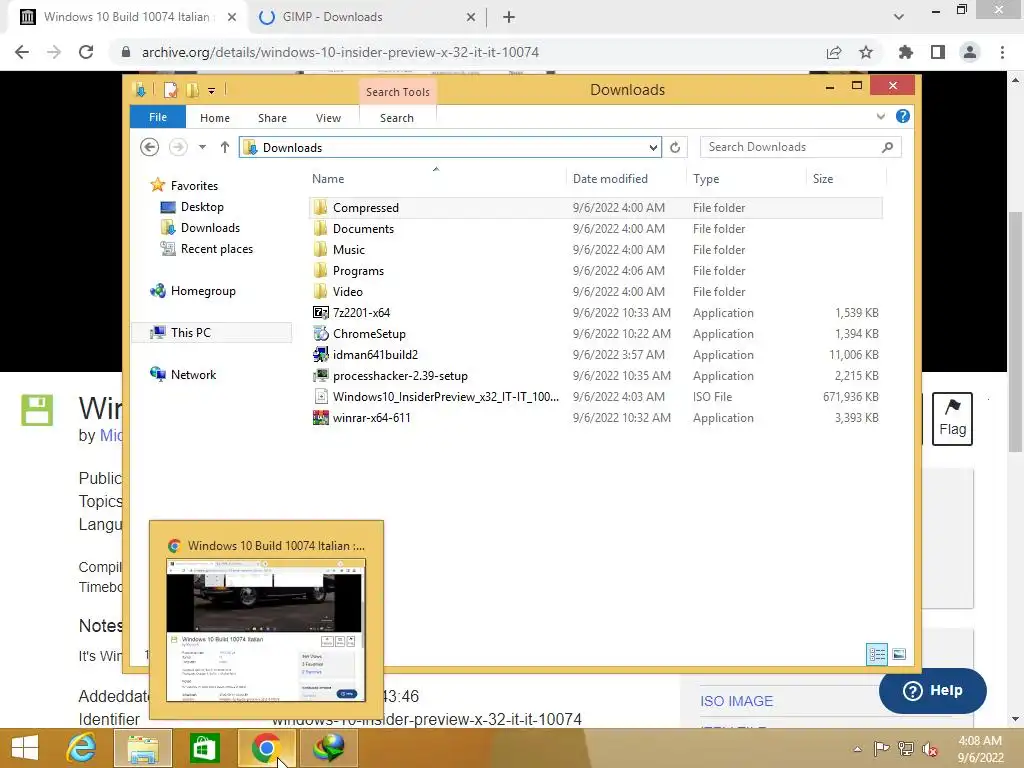Click the Chrome taskbar icon

point(266,748)
